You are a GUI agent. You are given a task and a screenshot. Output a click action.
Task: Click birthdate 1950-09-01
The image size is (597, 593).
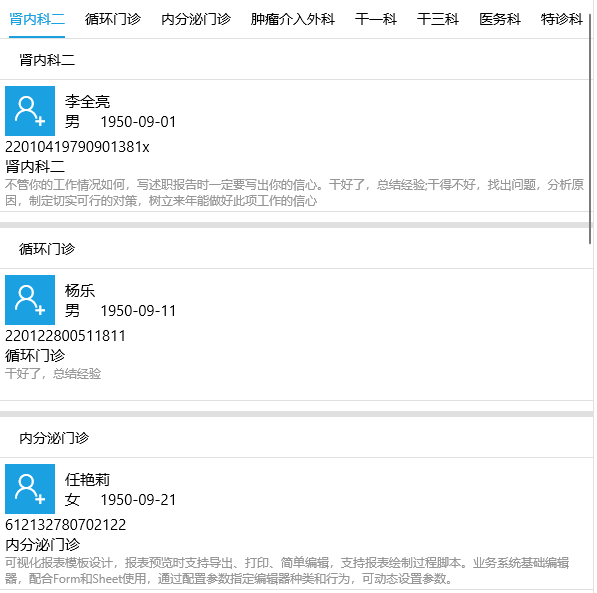pyautogui.click(x=138, y=122)
